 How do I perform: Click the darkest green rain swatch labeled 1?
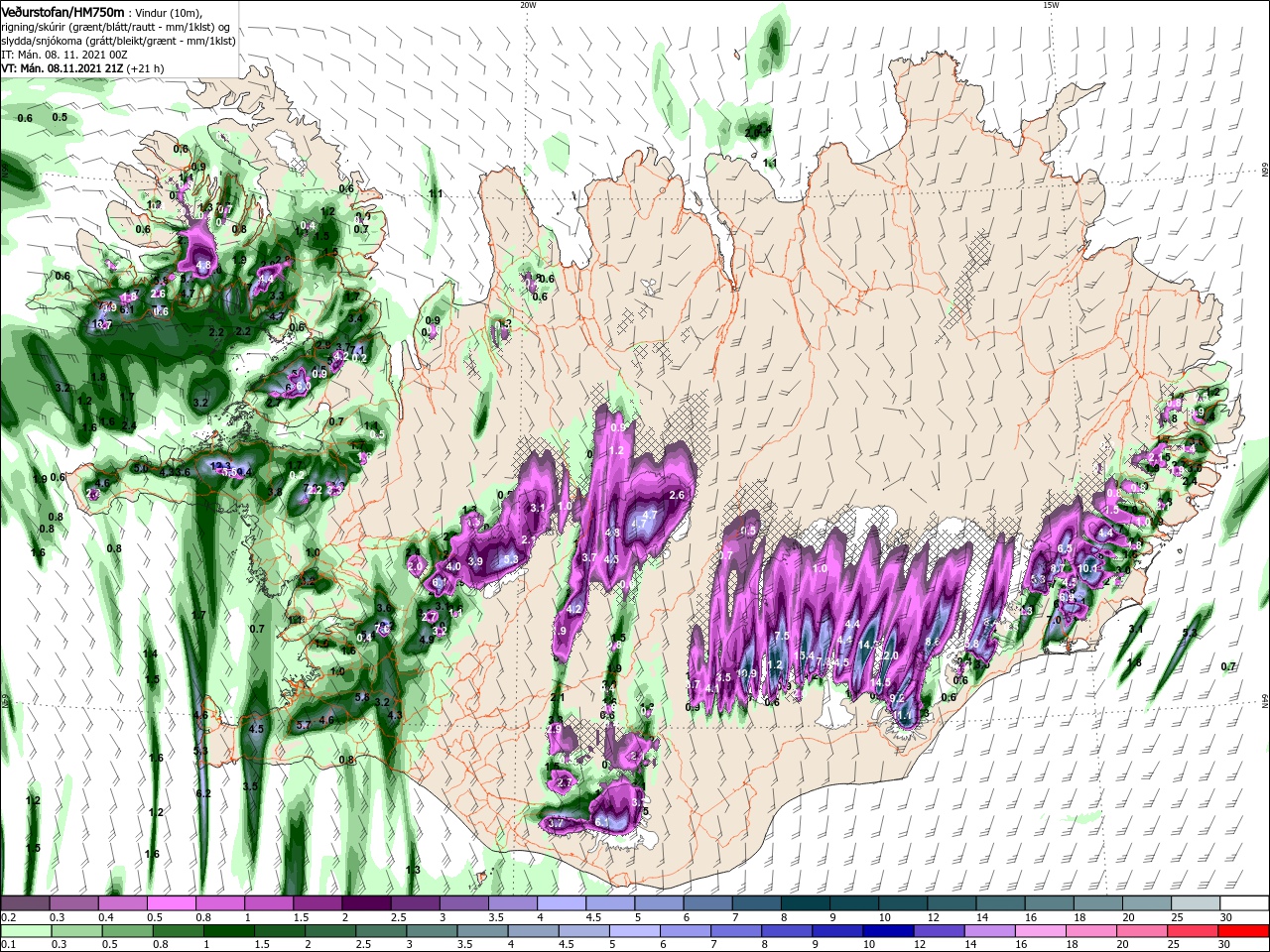[x=229, y=931]
